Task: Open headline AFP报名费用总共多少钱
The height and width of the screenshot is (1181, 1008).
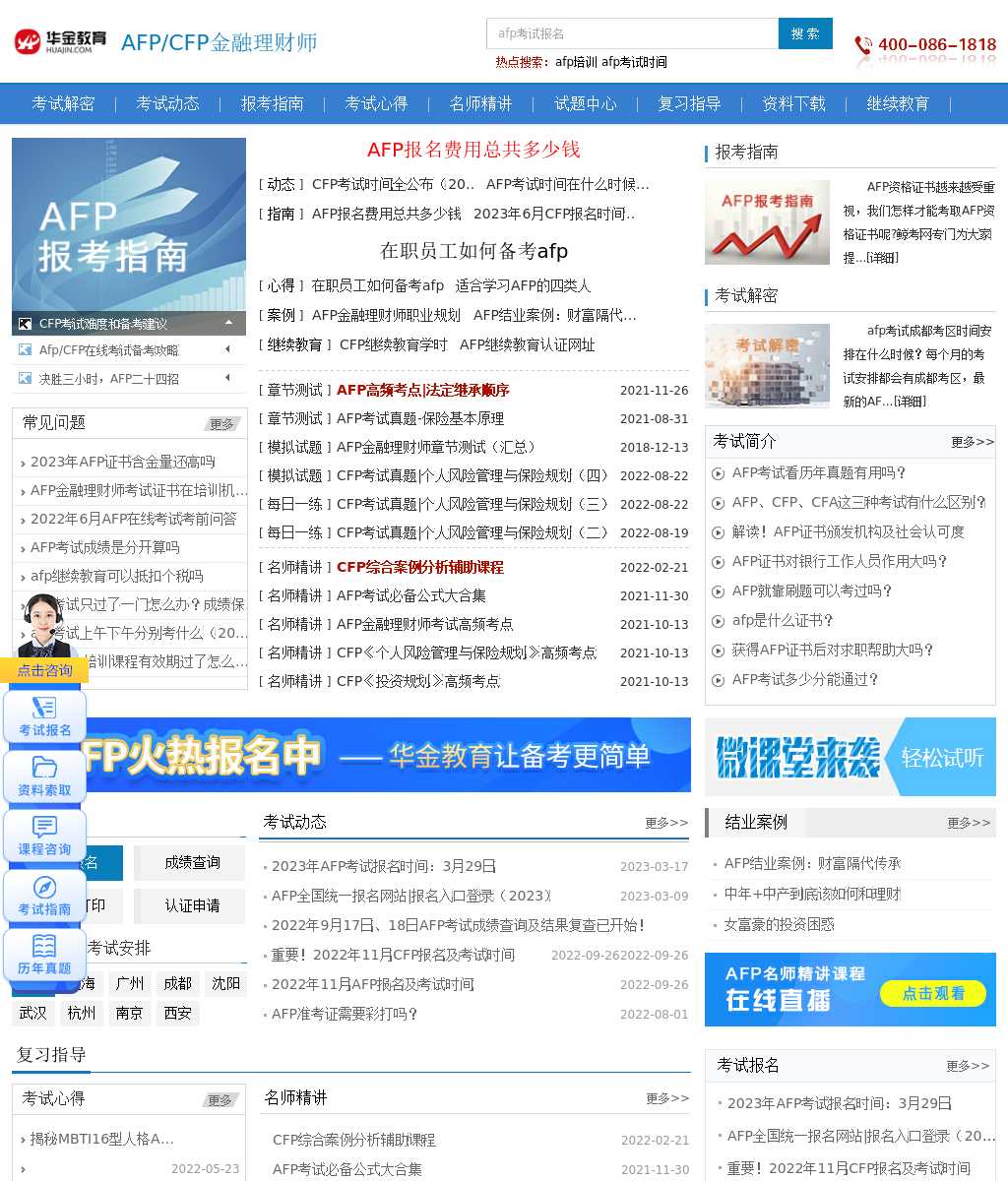Action: tap(473, 150)
